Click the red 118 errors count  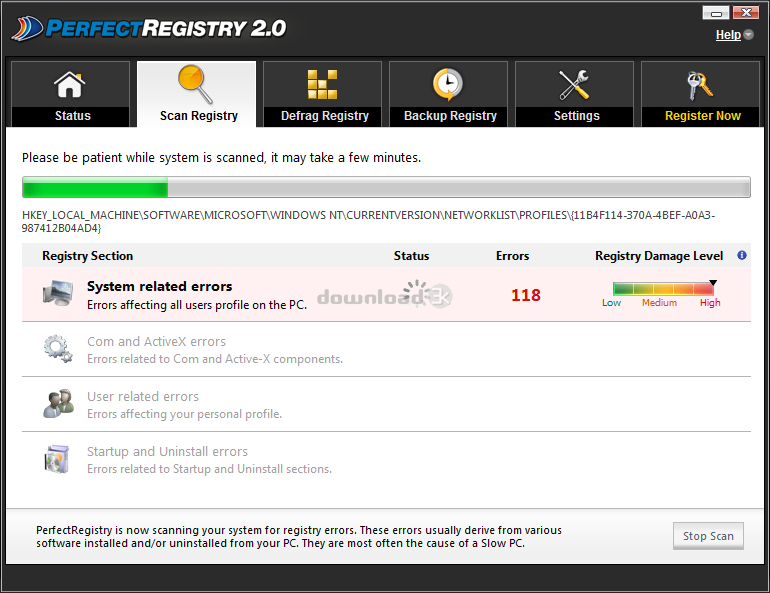click(525, 295)
